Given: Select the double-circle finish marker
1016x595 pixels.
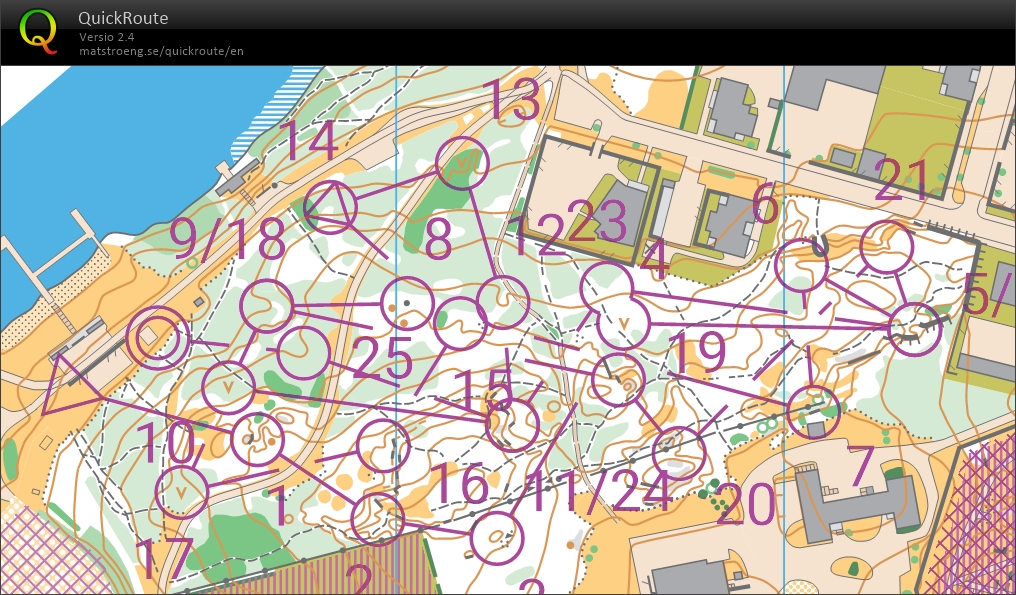Looking at the screenshot, I should pyautogui.click(x=158, y=338).
